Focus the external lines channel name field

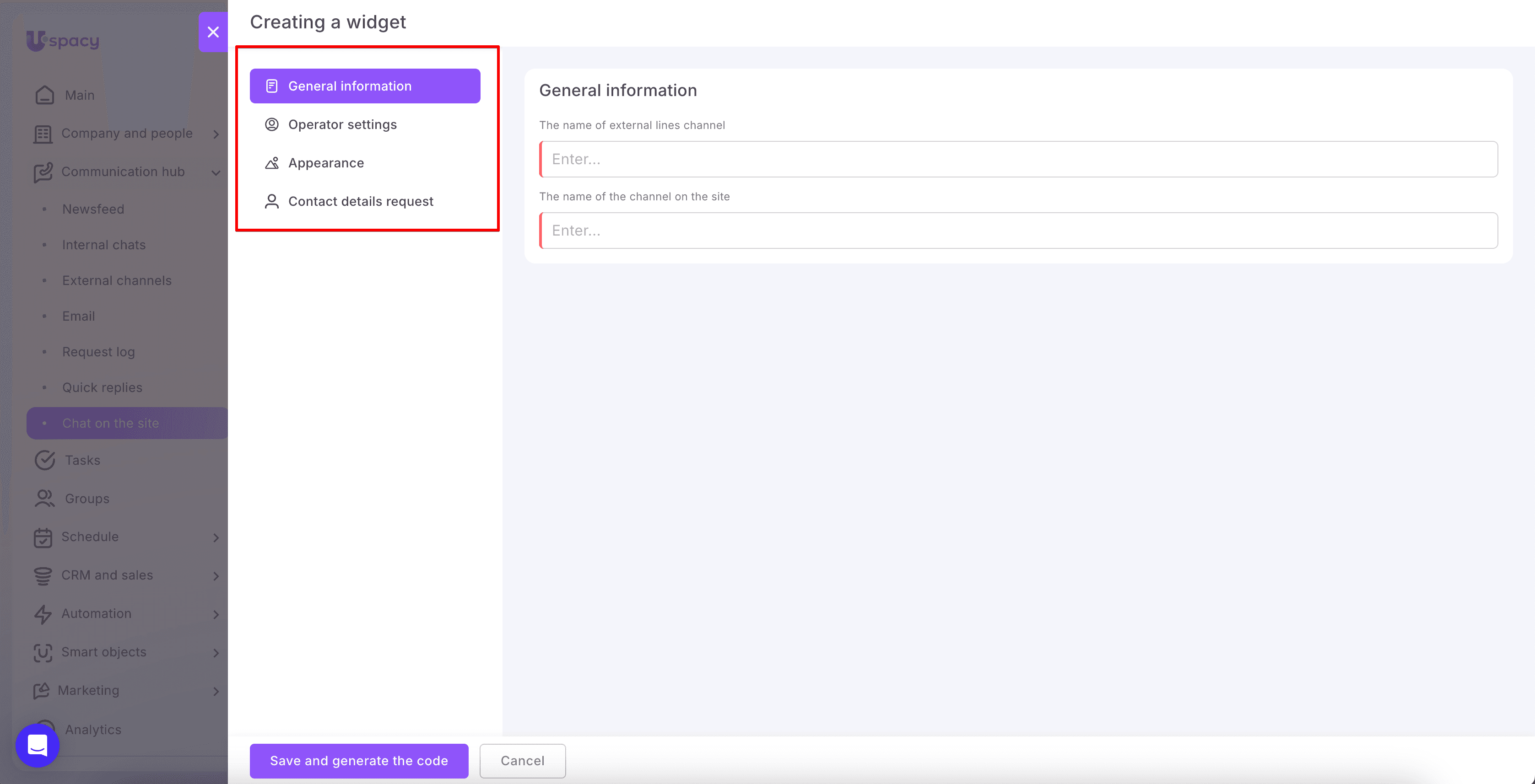[1018, 159]
